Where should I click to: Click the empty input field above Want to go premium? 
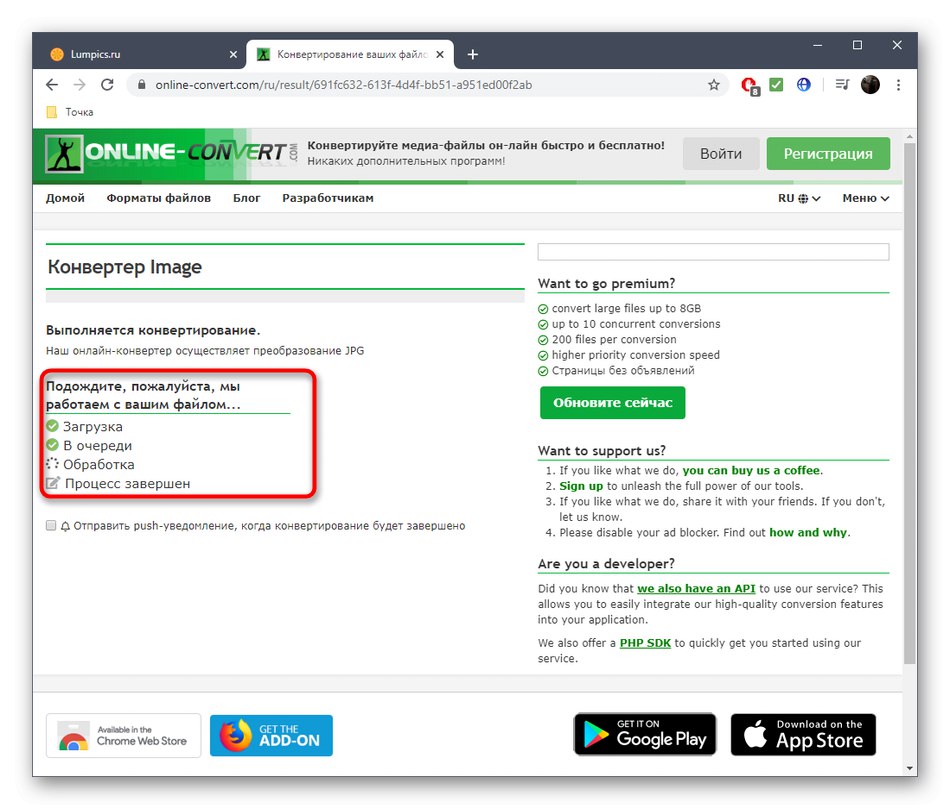712,251
